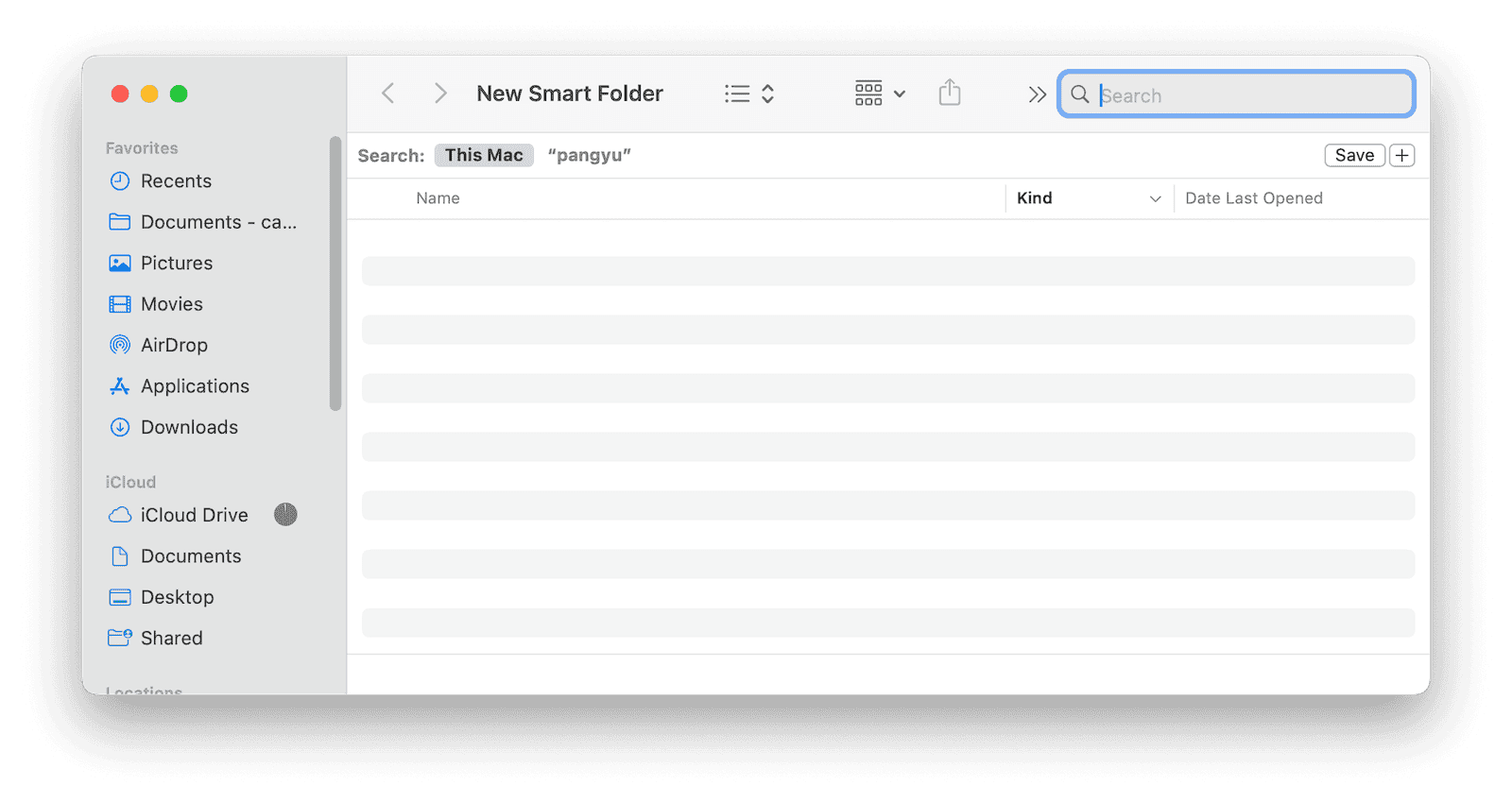Close the window with red button

(120, 94)
